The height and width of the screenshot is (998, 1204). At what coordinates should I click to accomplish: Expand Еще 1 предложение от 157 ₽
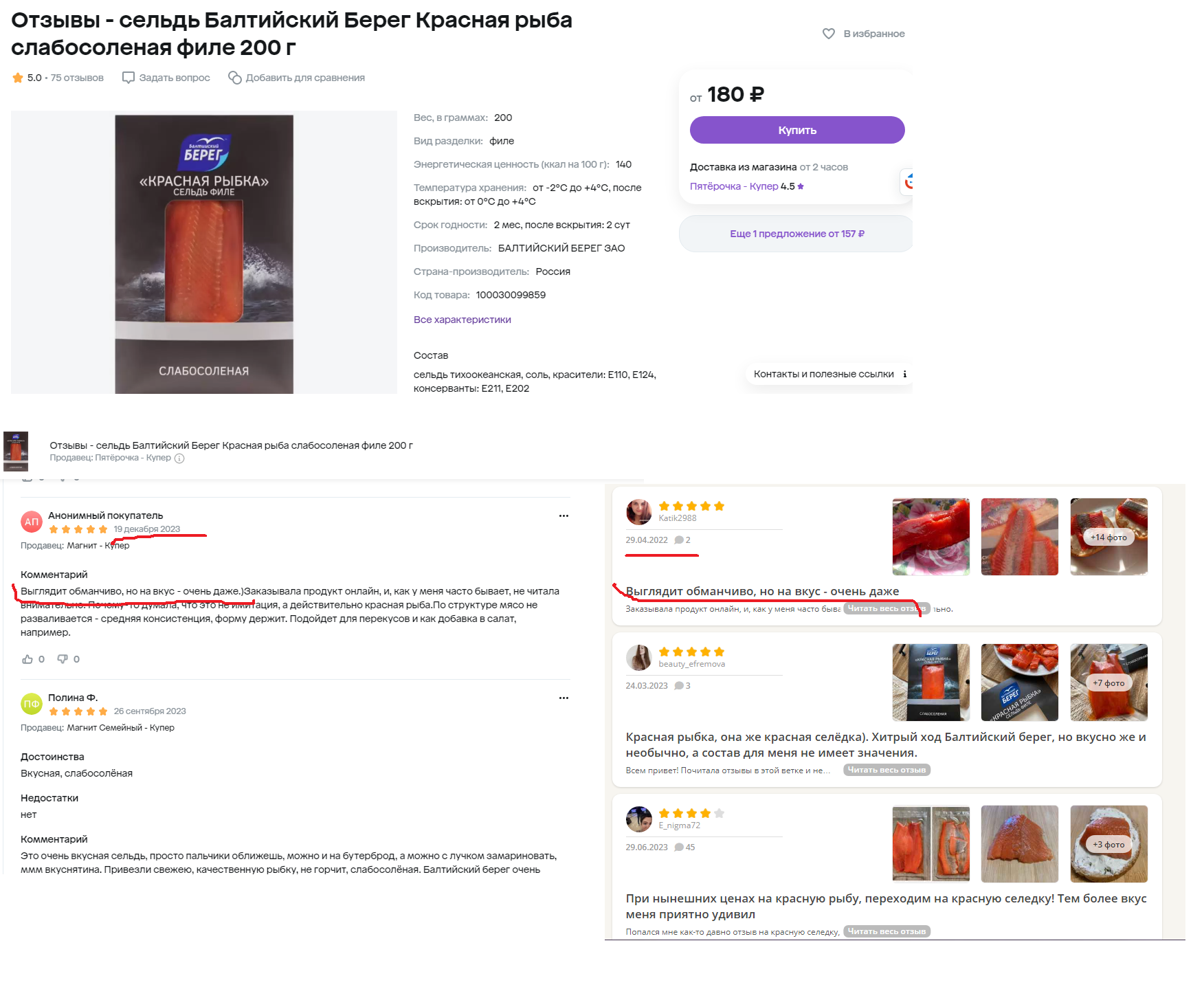pyautogui.click(x=796, y=234)
